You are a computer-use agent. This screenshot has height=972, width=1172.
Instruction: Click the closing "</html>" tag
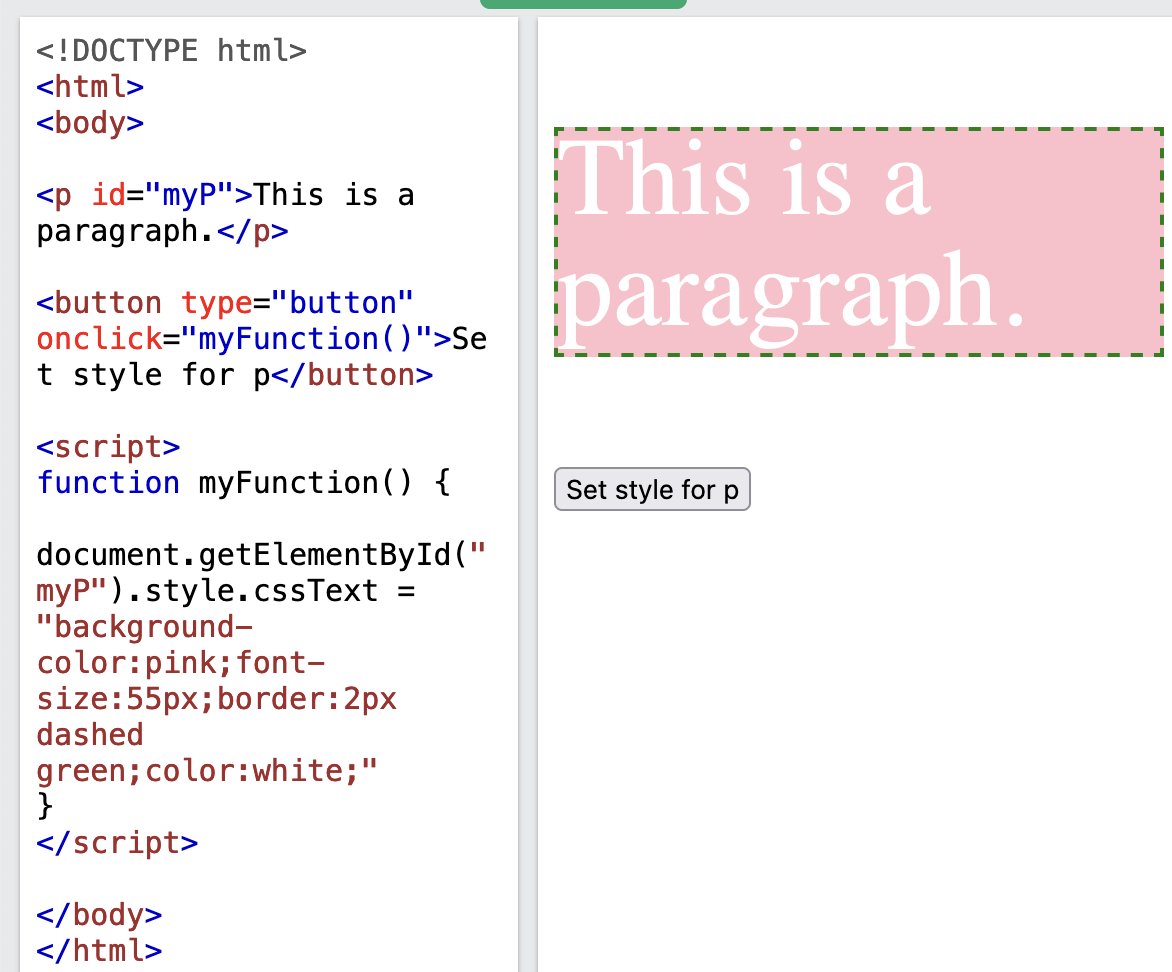click(99, 950)
